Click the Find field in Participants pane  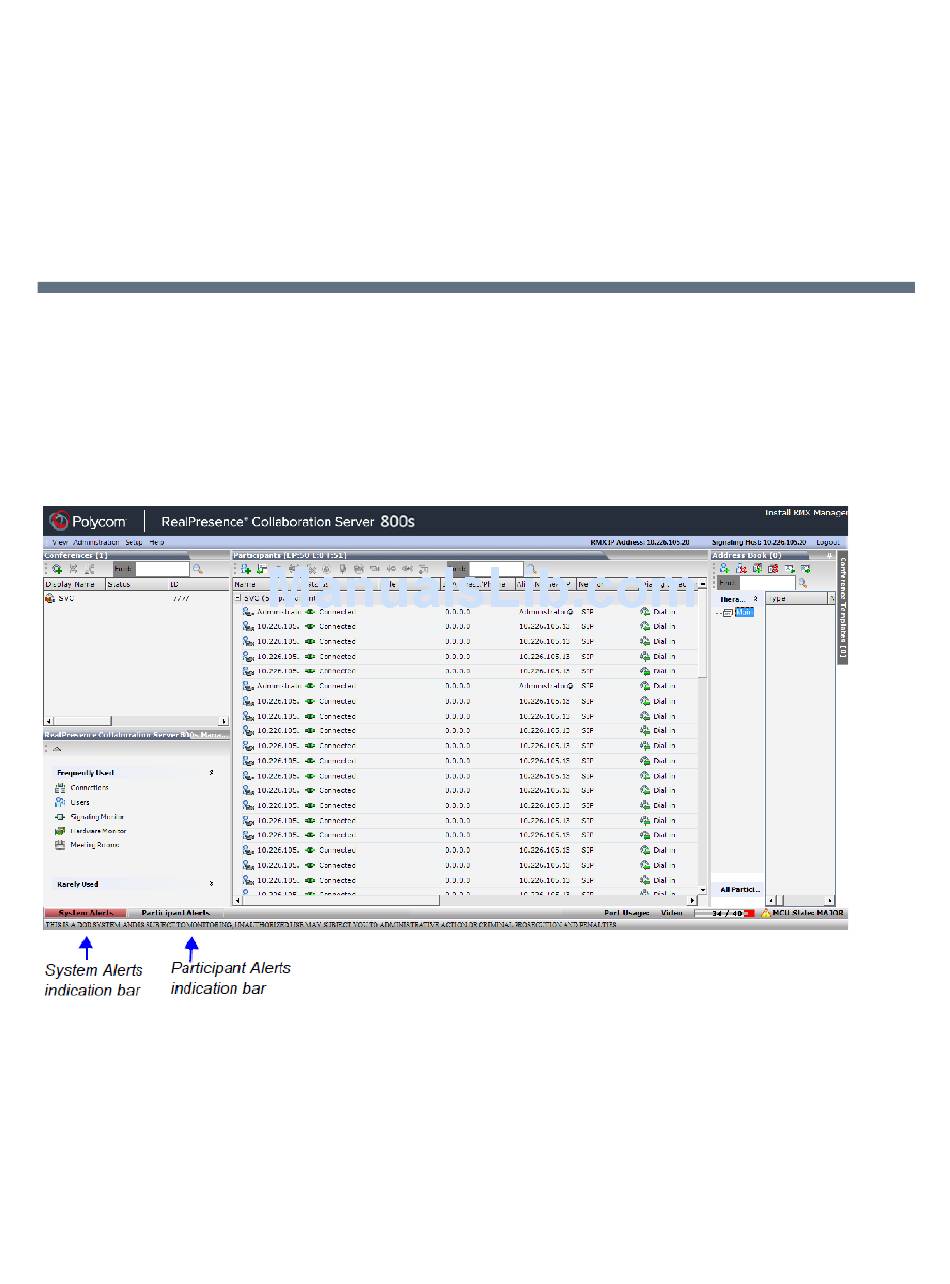(x=497, y=569)
